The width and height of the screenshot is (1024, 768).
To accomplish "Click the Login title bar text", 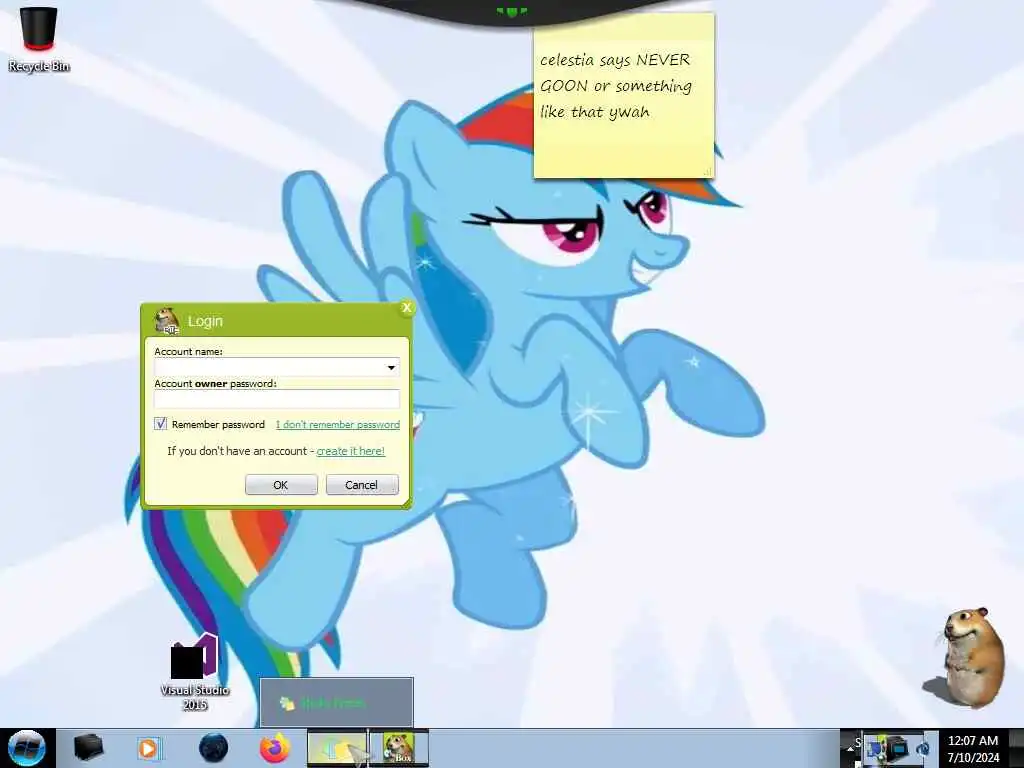I will tap(205, 321).
